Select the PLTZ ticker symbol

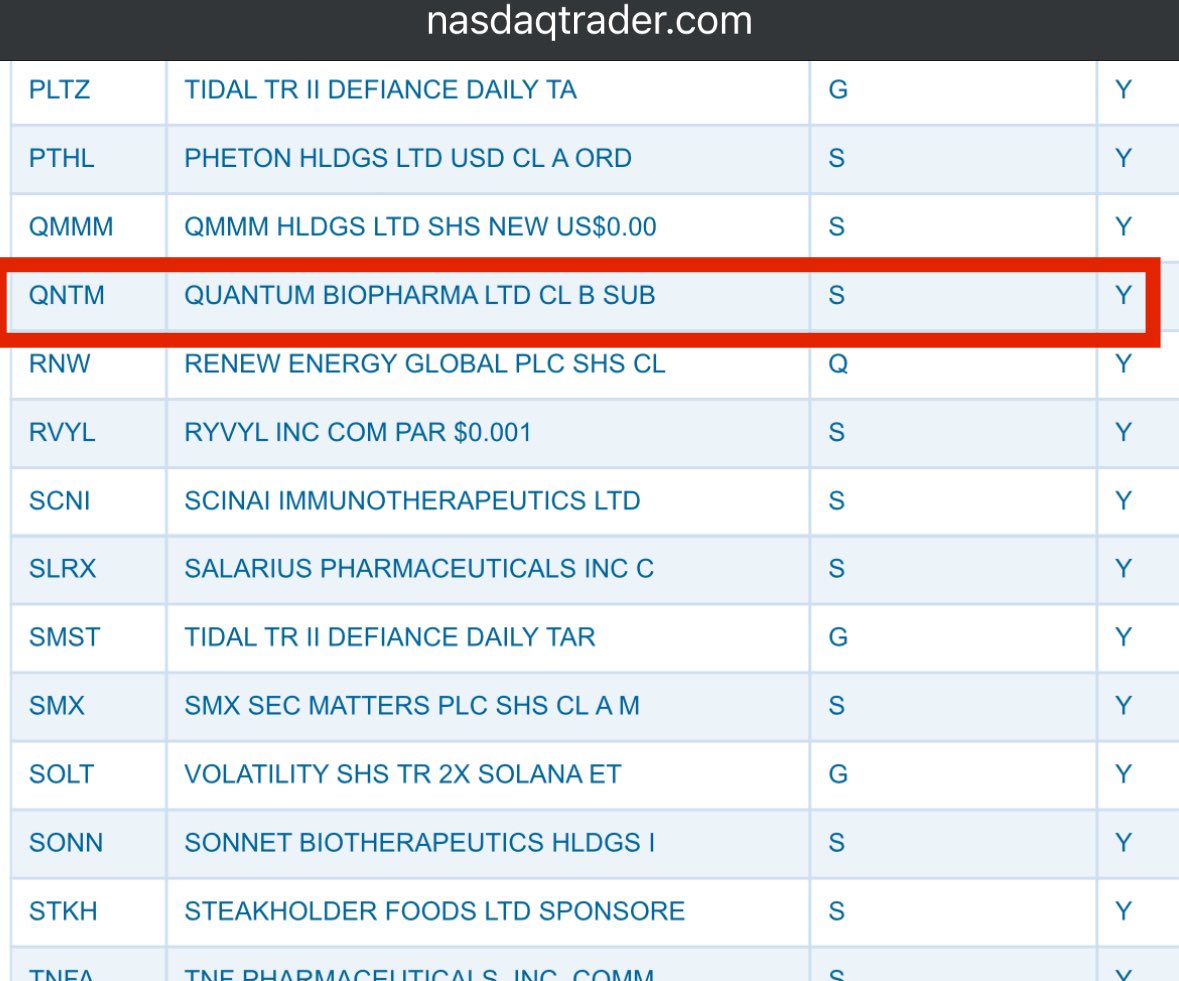(59, 90)
